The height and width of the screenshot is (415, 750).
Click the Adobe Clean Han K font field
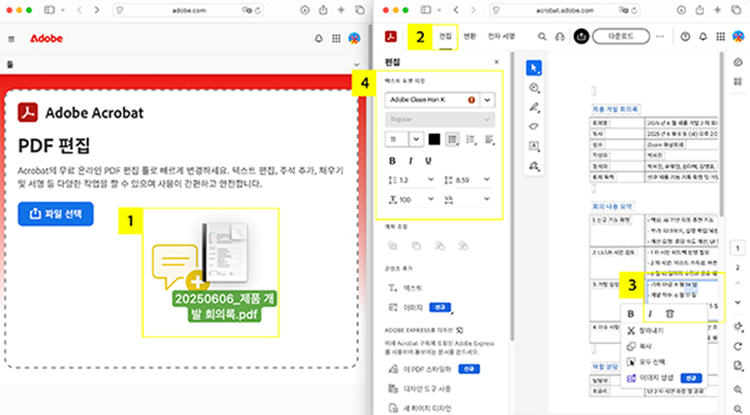[x=432, y=100]
